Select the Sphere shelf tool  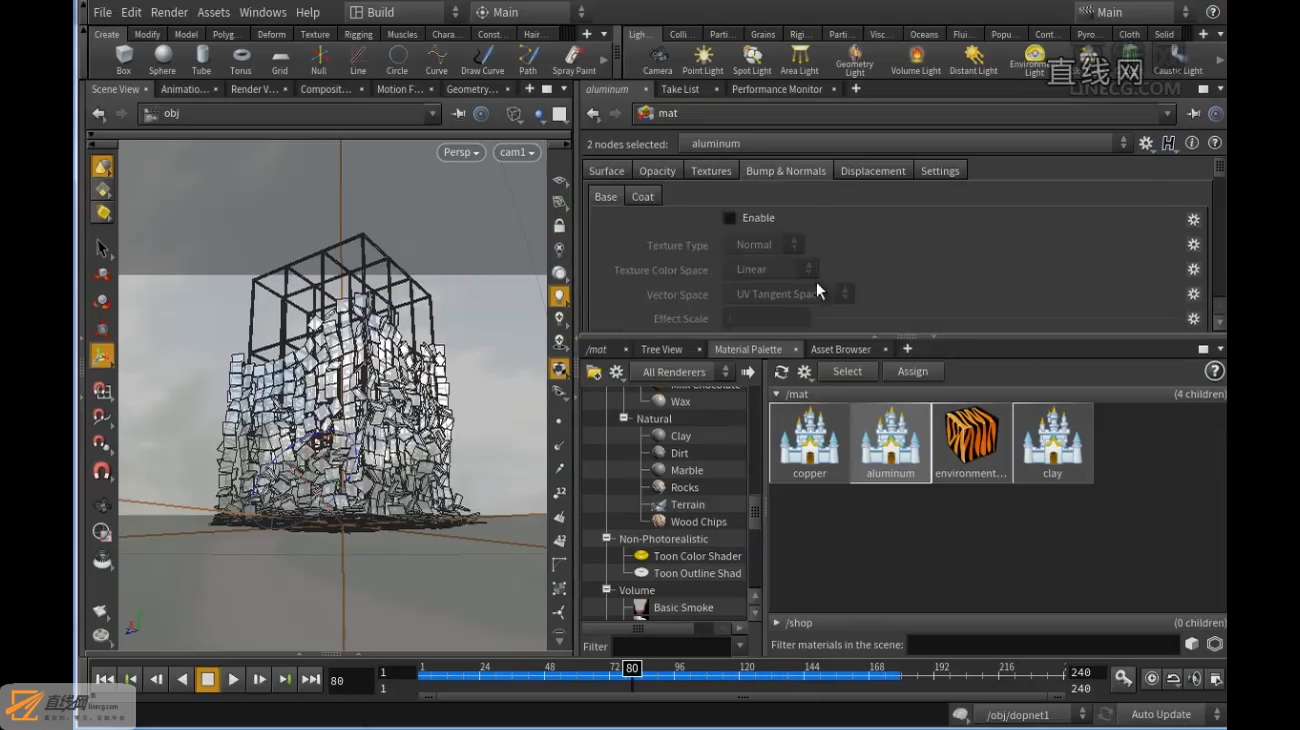click(x=162, y=60)
